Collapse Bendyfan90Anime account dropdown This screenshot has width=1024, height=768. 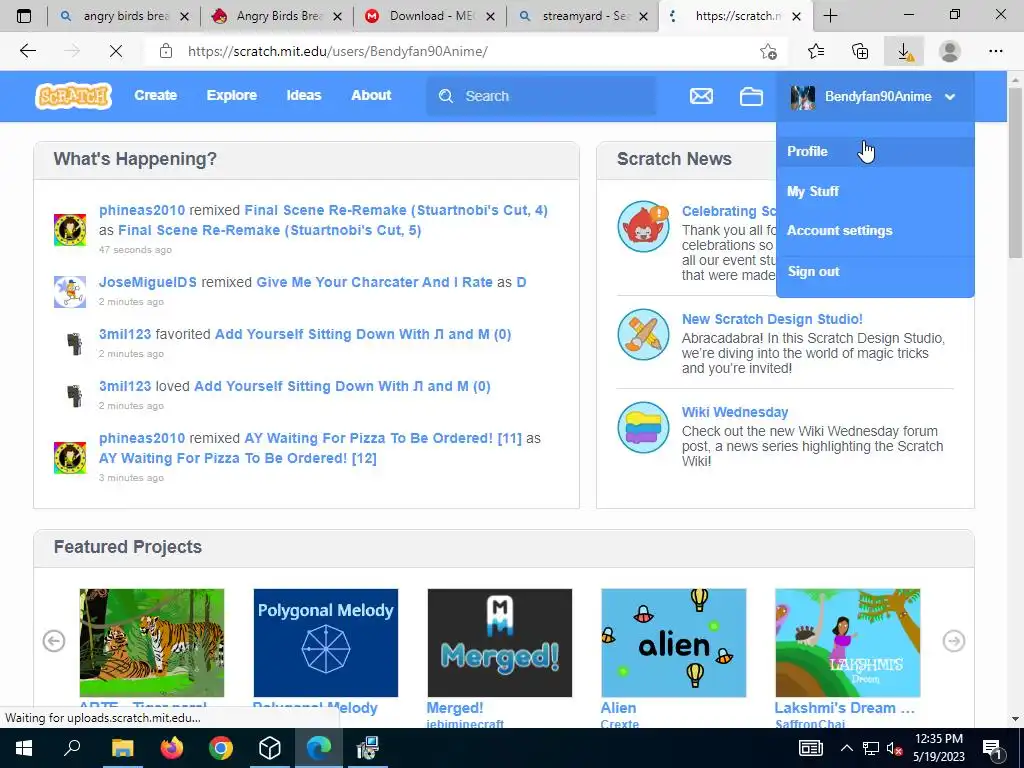click(x=950, y=97)
